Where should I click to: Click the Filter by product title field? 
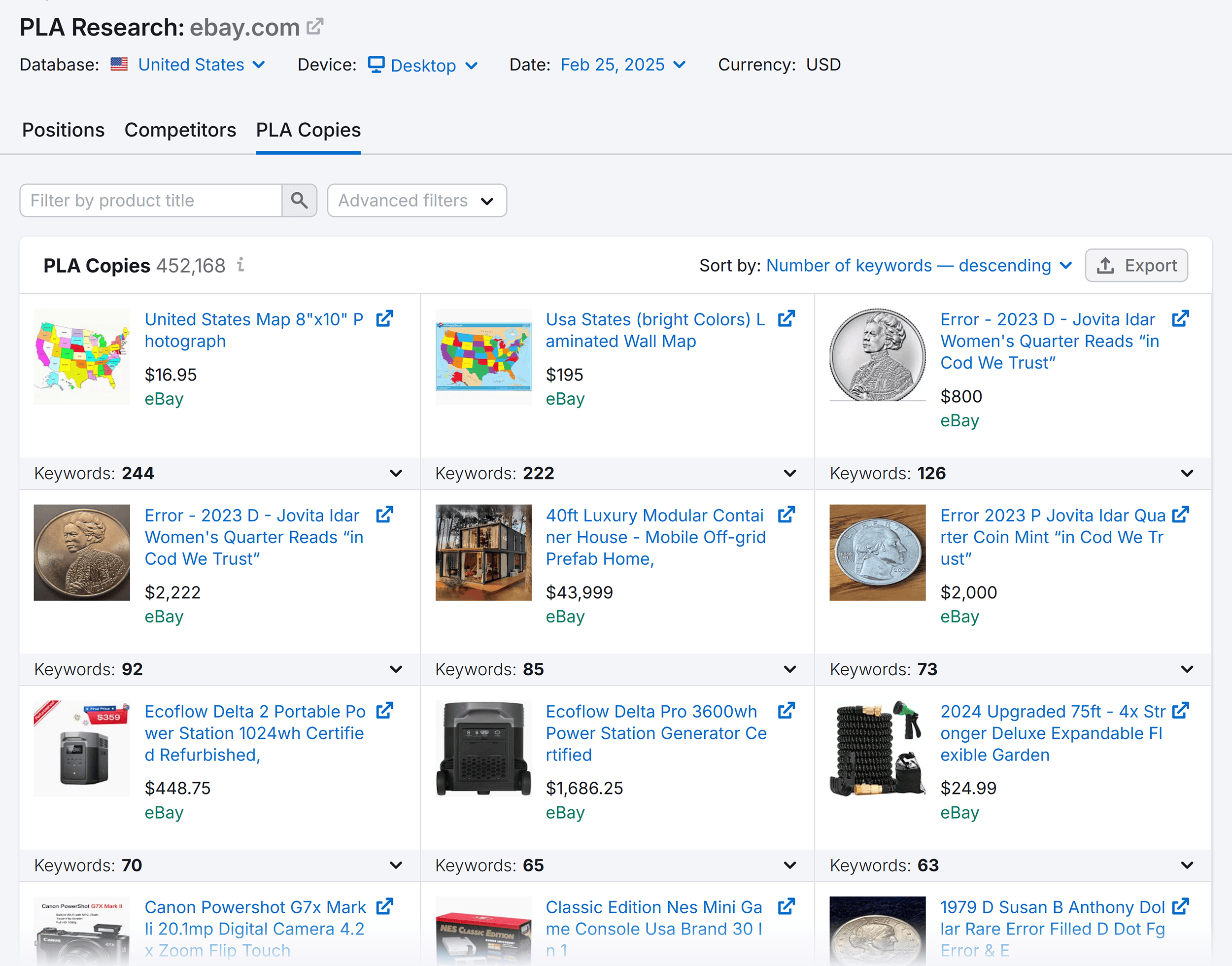point(151,200)
